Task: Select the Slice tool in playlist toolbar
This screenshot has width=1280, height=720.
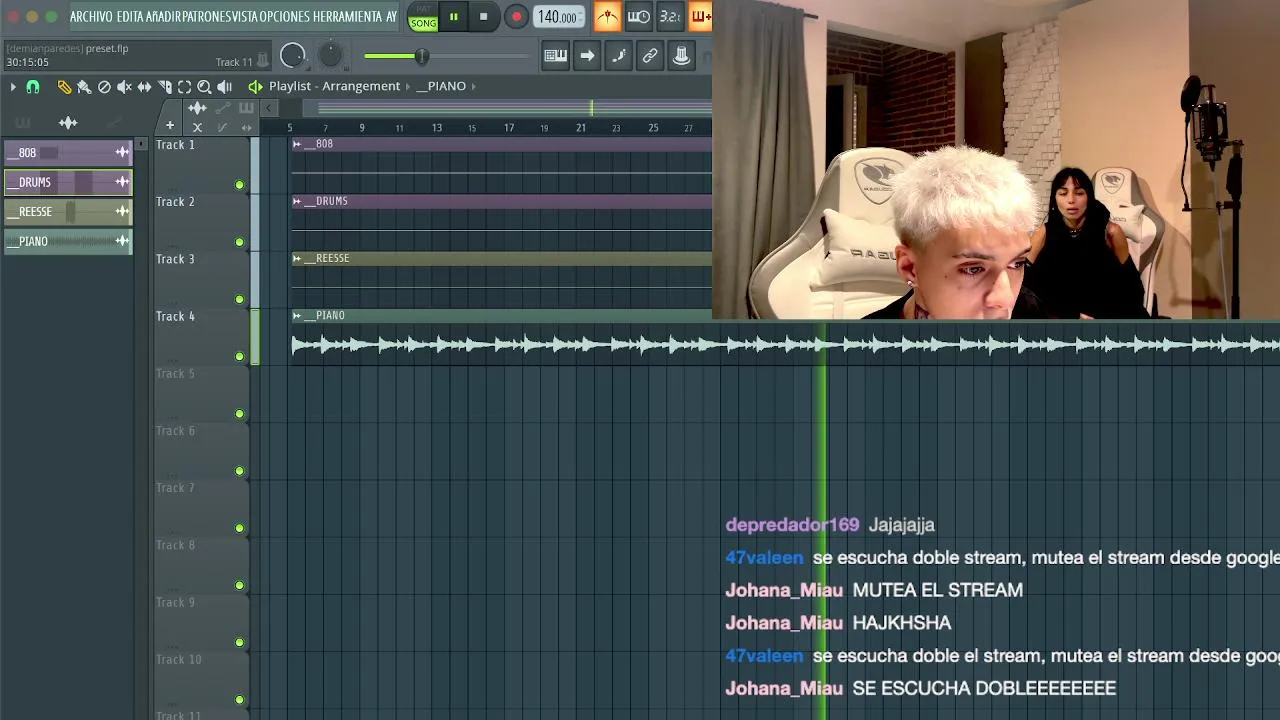Action: click(164, 87)
